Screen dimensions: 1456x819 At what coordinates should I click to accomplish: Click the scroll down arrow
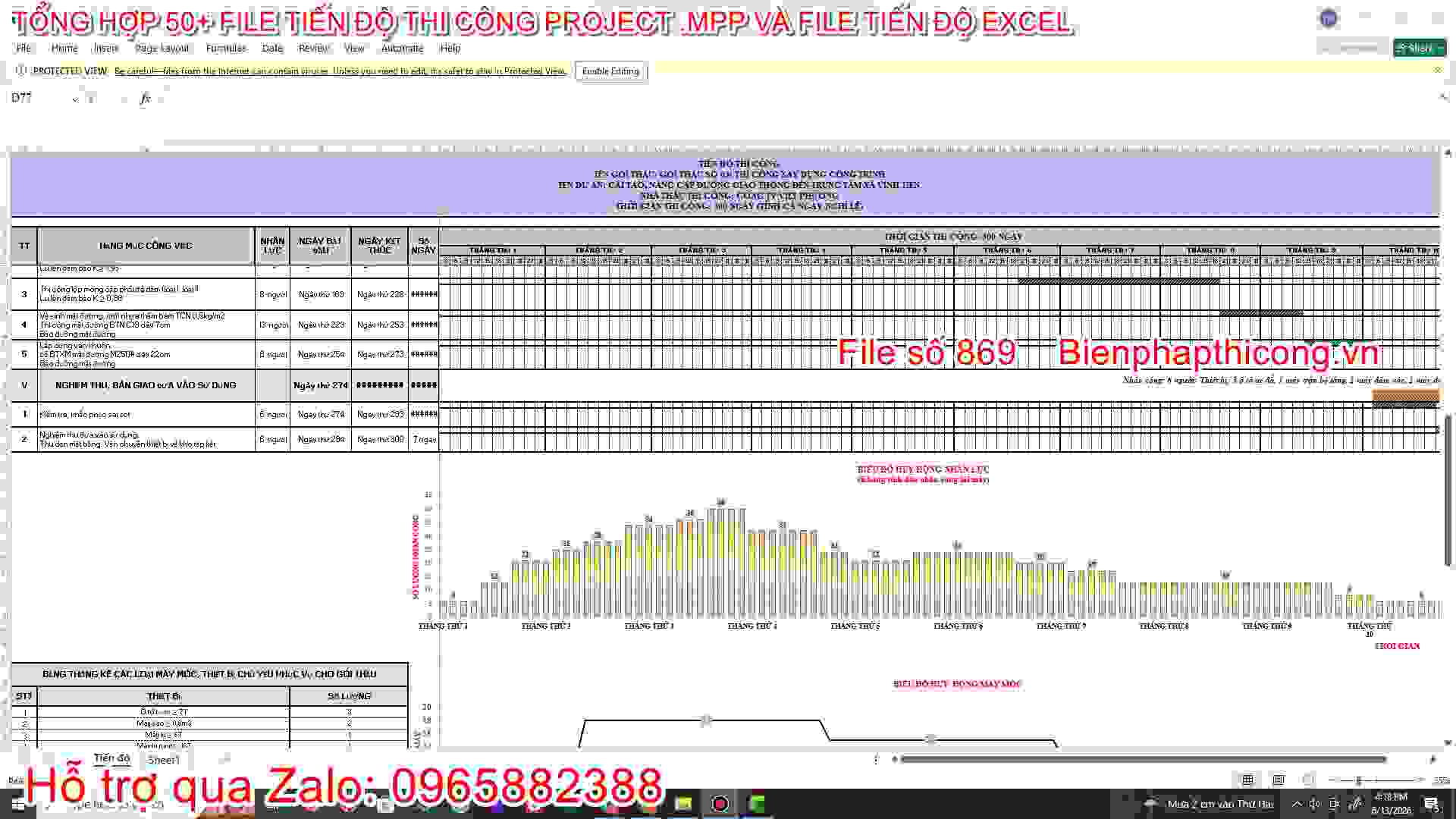point(1448,743)
